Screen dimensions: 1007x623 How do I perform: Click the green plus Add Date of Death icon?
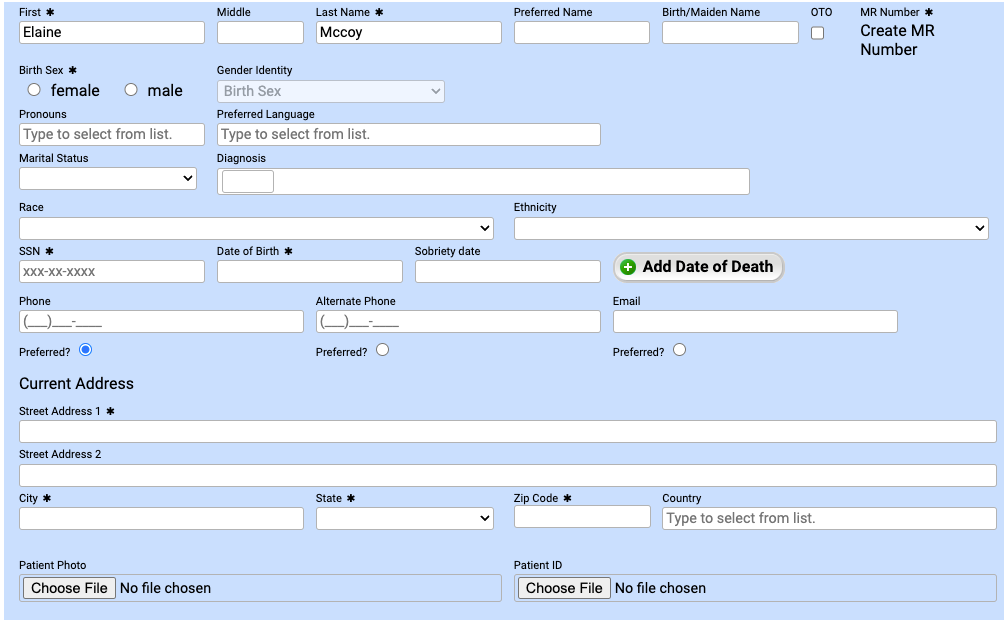pyautogui.click(x=627, y=267)
